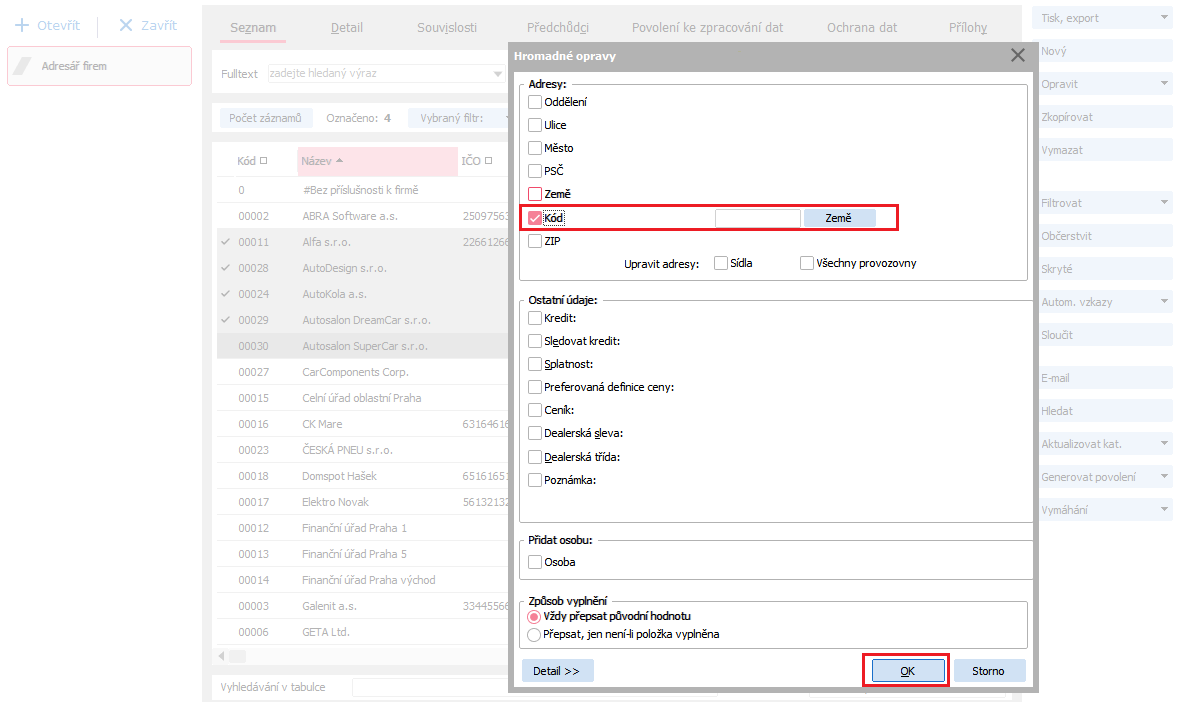The height and width of the screenshot is (702, 1182).
Task: Enable the Ceník checkbox
Action: [x=534, y=410]
